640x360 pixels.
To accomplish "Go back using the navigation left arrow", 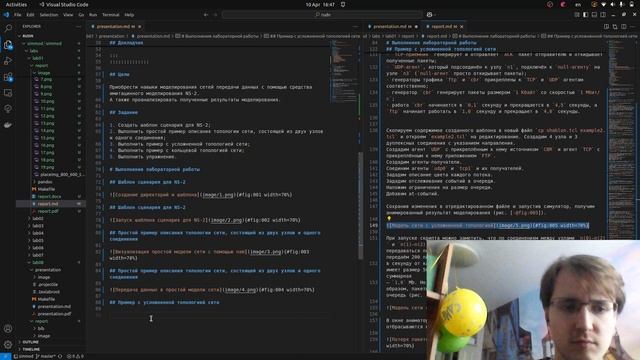I will click(x=206, y=15).
